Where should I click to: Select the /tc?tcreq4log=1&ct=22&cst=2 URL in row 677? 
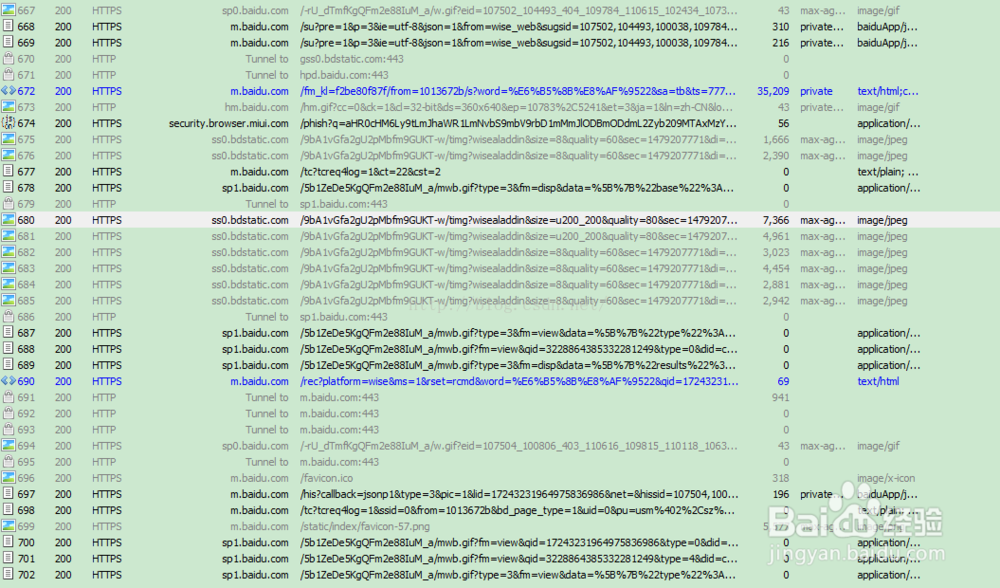[370, 172]
